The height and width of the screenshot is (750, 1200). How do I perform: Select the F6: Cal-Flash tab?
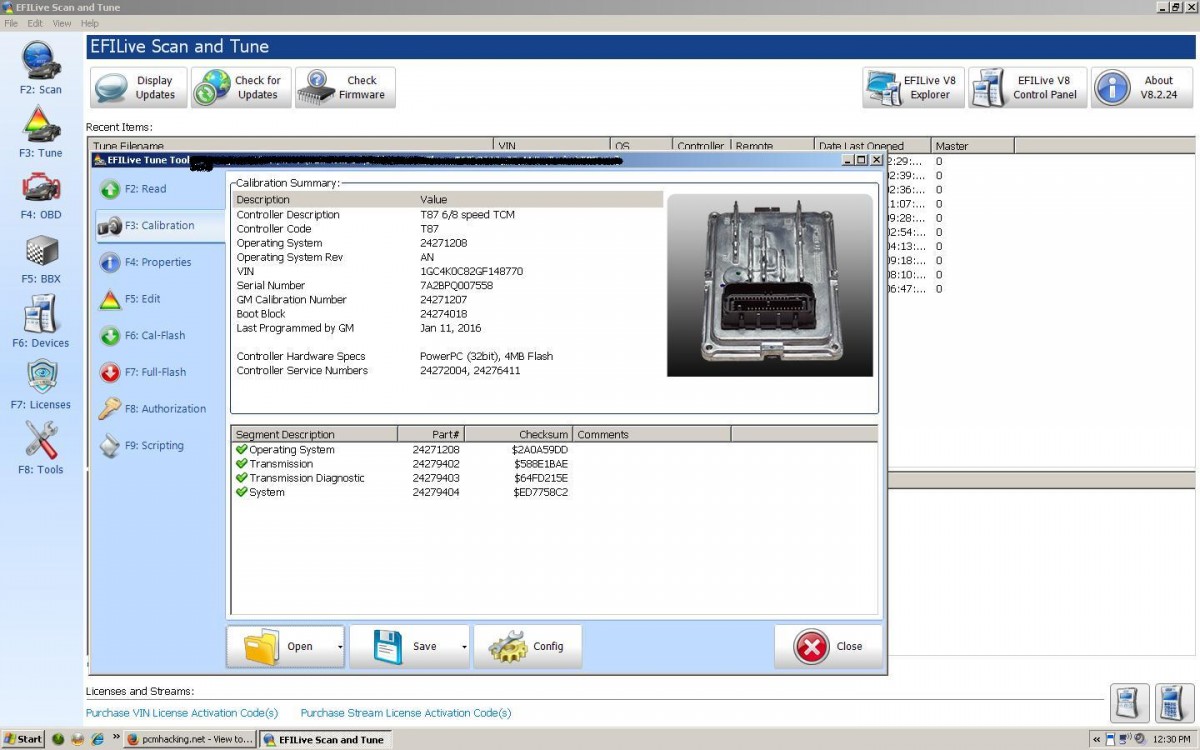[x=160, y=336]
